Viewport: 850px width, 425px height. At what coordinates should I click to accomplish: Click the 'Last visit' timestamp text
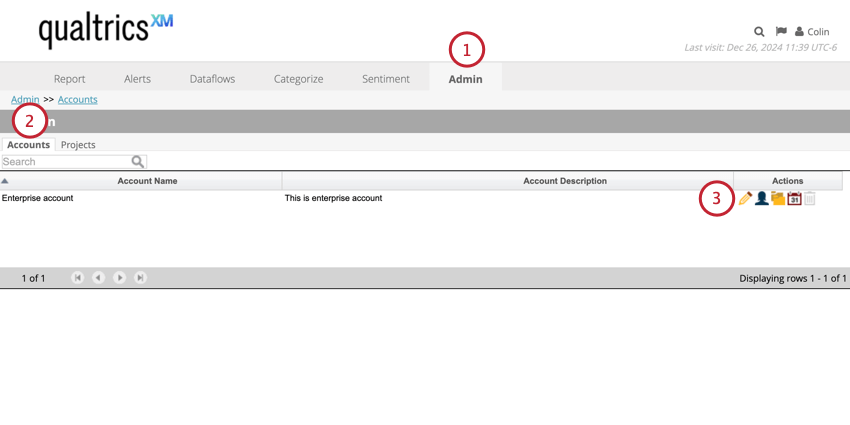click(x=760, y=48)
